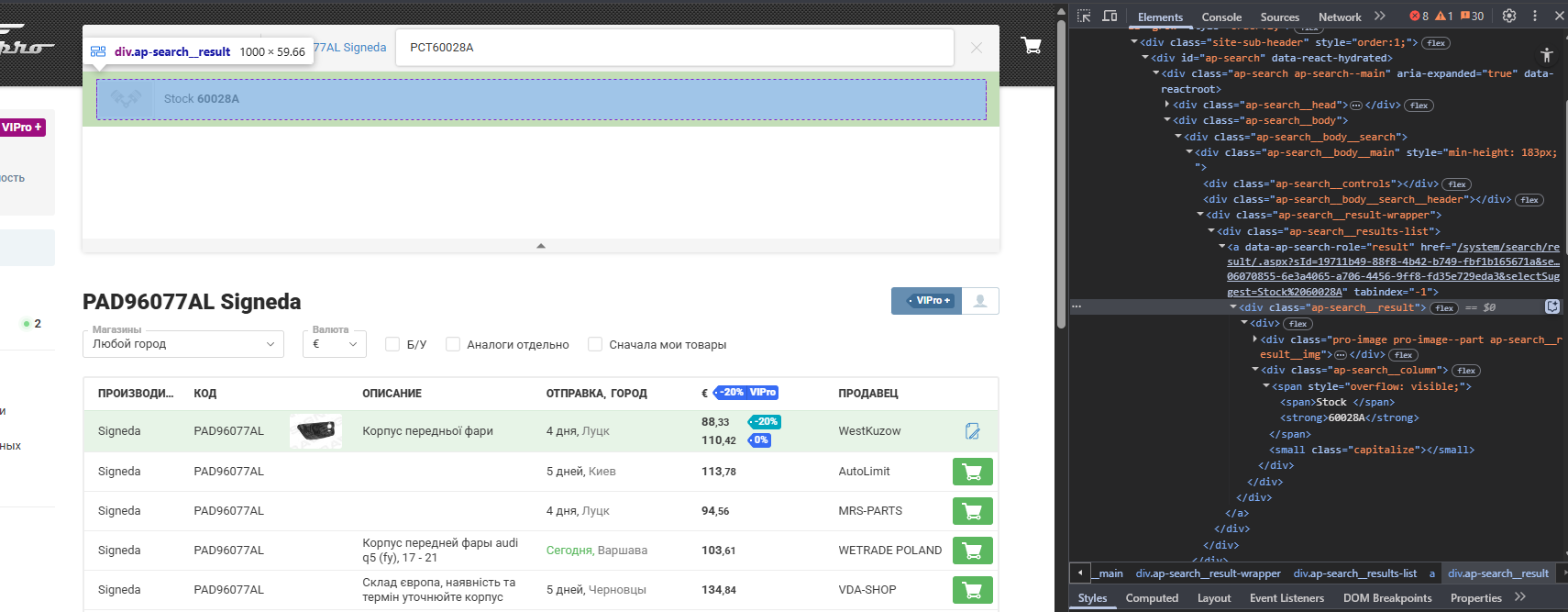Click the VIPro+ badge in sidebar
The image size is (1568, 612).
click(22, 128)
